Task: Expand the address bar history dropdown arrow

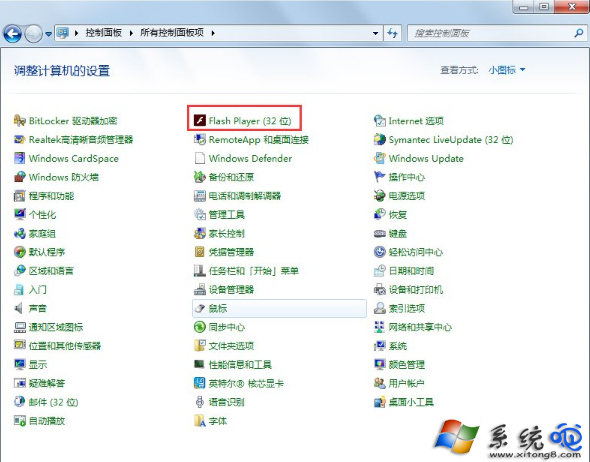Action: pyautogui.click(x=375, y=33)
